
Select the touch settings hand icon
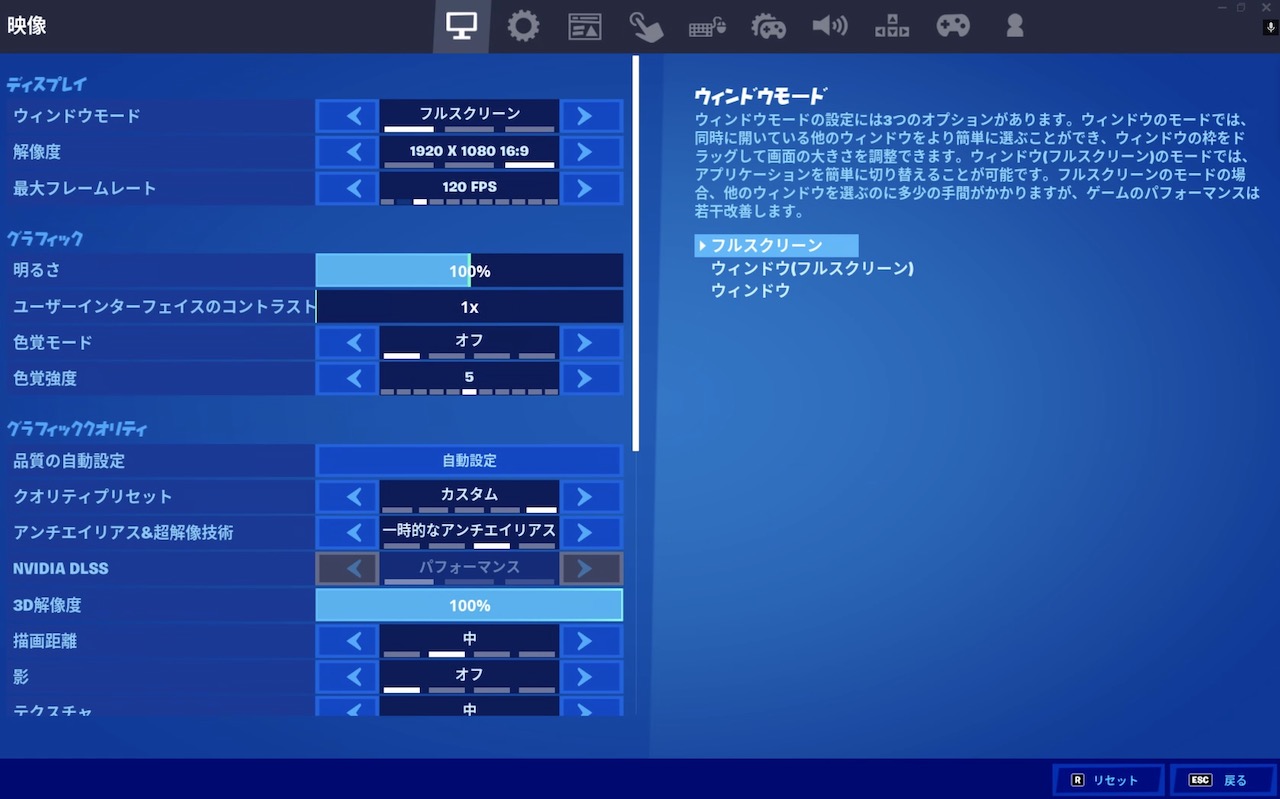click(646, 25)
